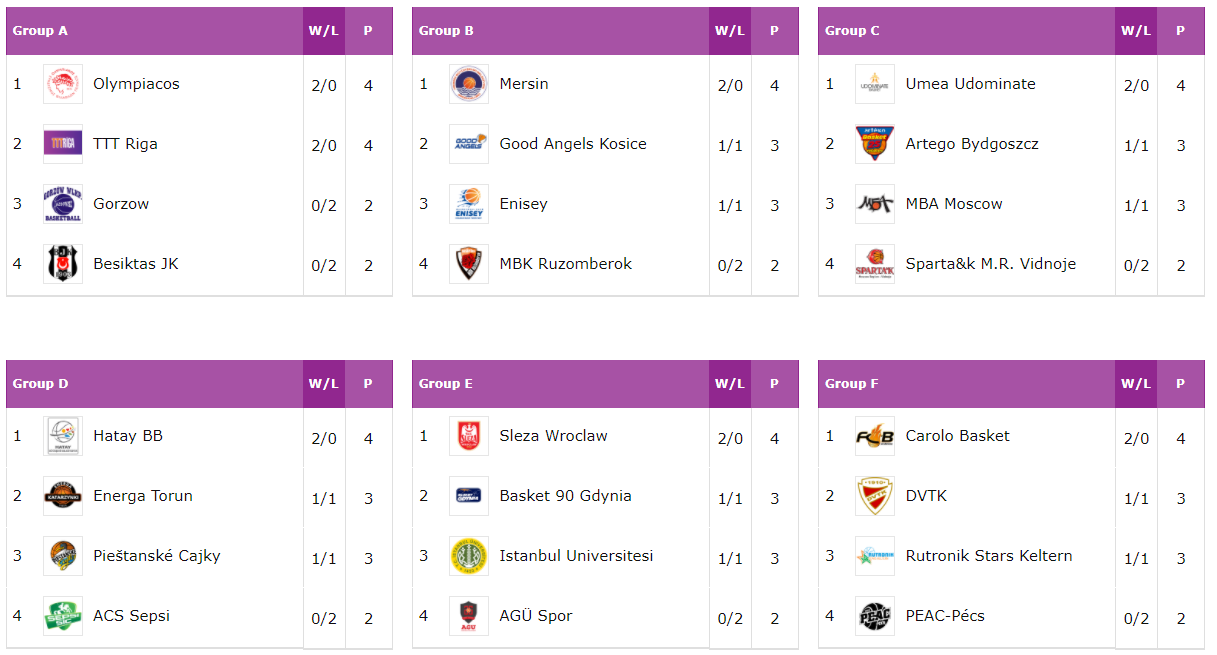Click the W/L column header in Group B
Image resolution: width=1217 pixels, height=655 pixels.
coord(730,31)
